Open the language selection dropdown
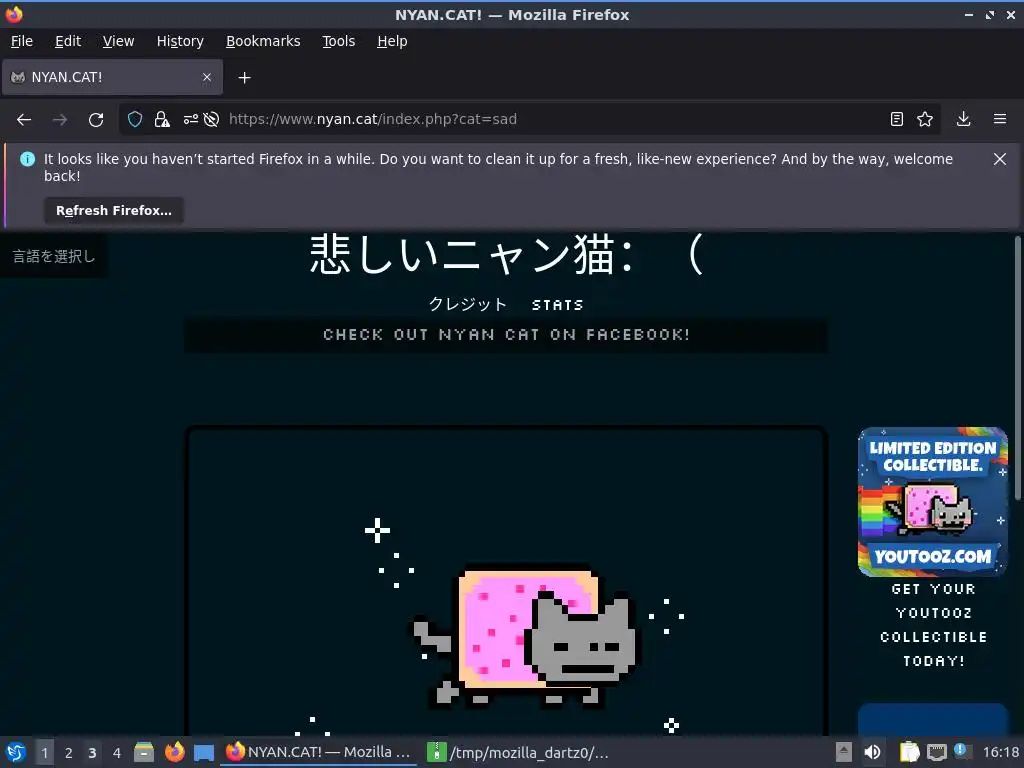Viewport: 1024px width, 768px height. pos(54,257)
